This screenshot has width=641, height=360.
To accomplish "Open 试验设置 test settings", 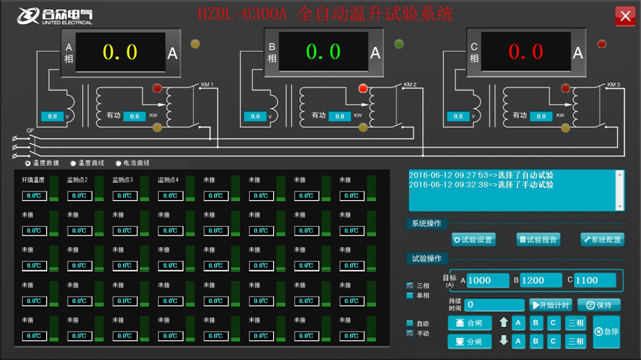I will click(474, 239).
